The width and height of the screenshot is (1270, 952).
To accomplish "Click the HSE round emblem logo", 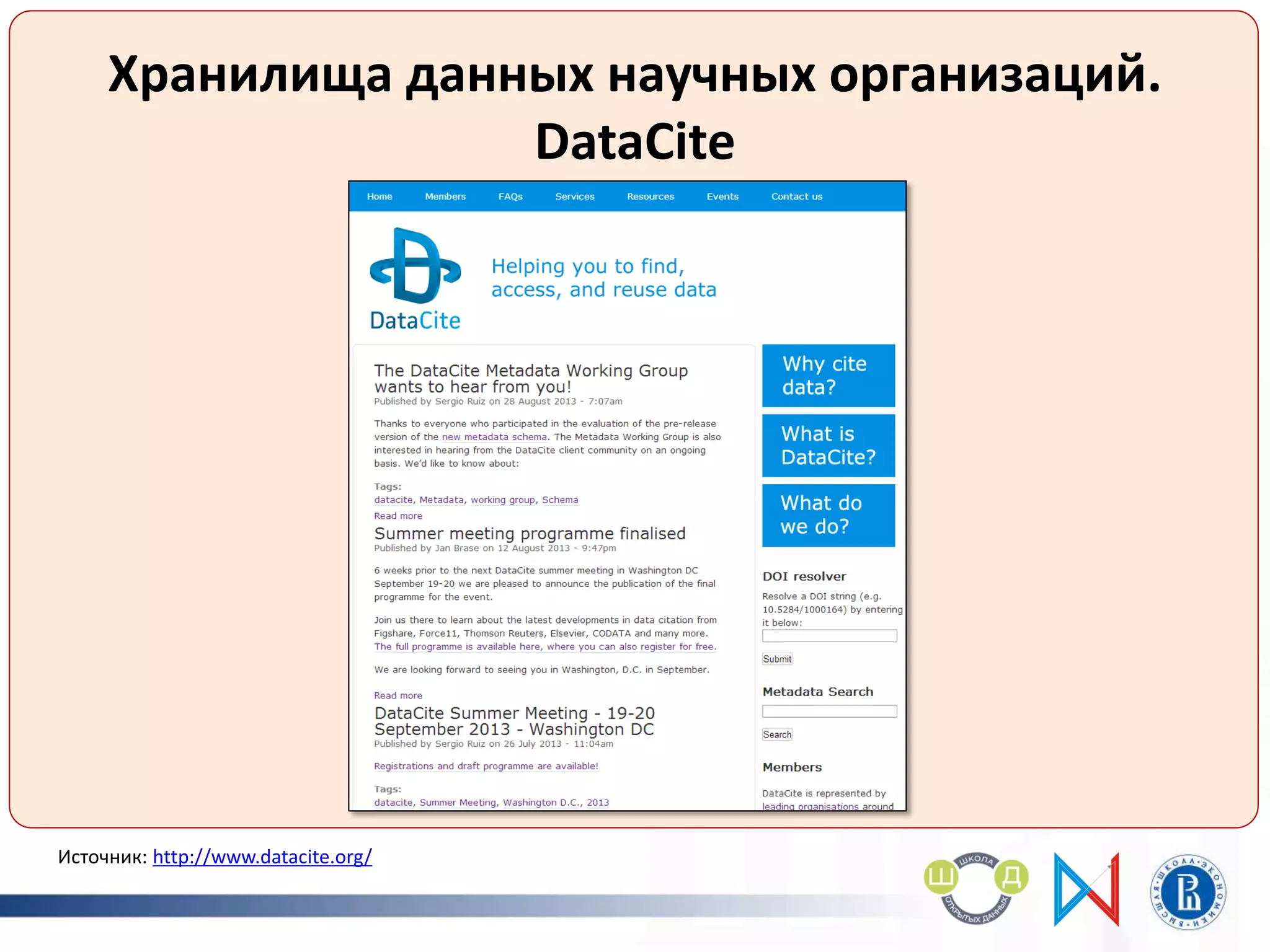I will point(1188,892).
